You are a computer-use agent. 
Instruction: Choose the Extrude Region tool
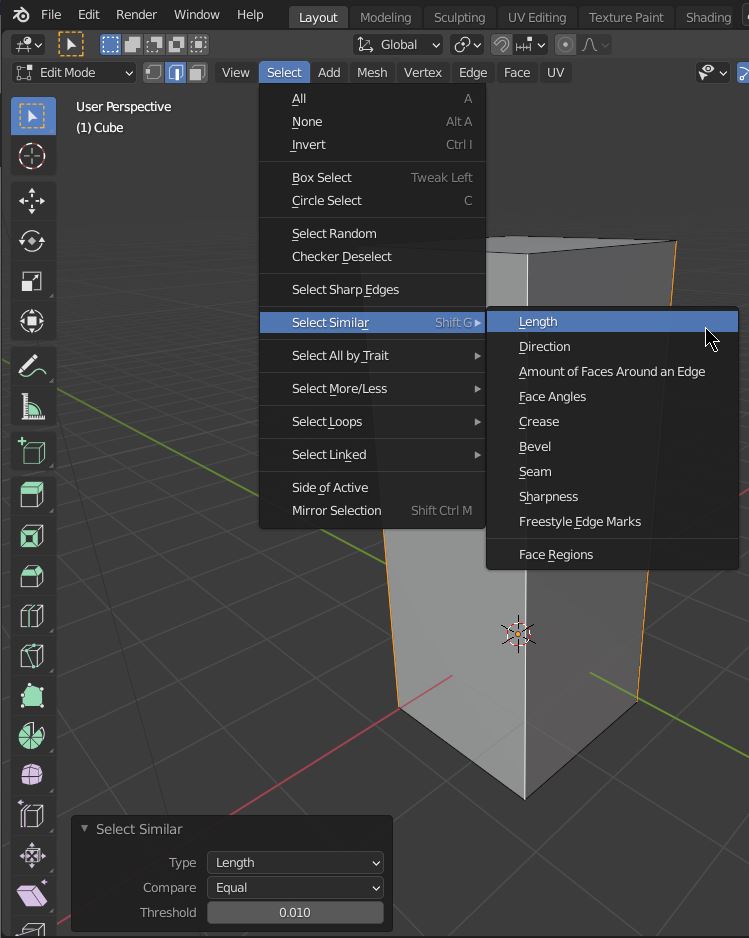[x=33, y=495]
